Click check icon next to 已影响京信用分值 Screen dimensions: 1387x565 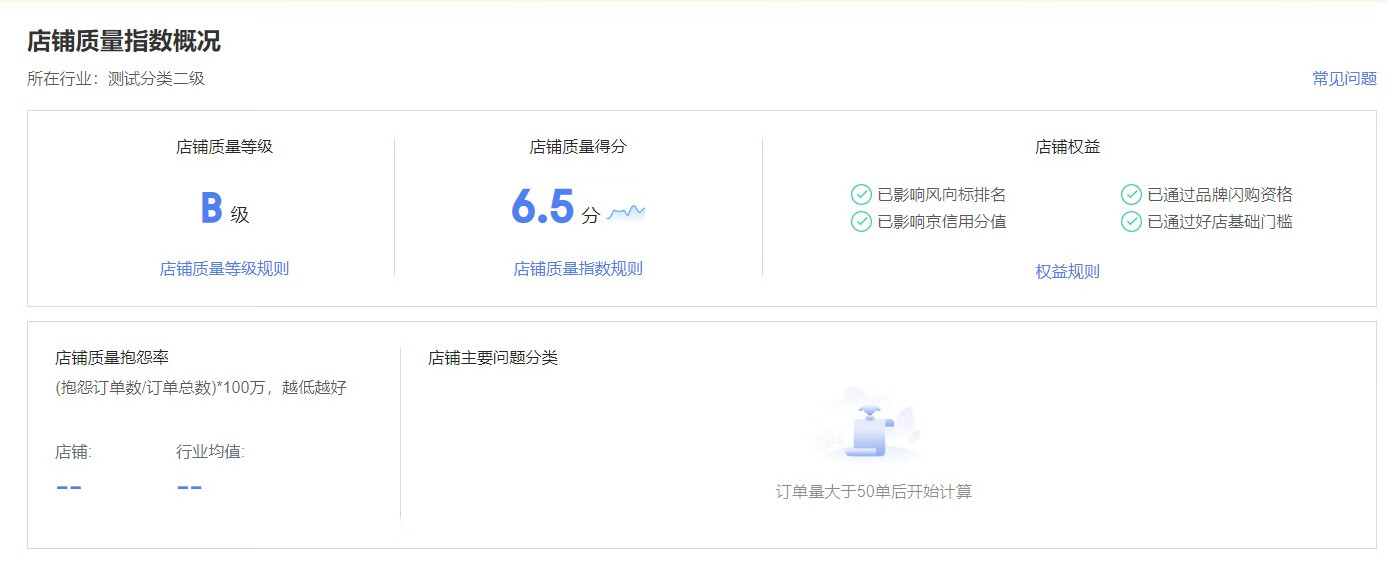[861, 222]
